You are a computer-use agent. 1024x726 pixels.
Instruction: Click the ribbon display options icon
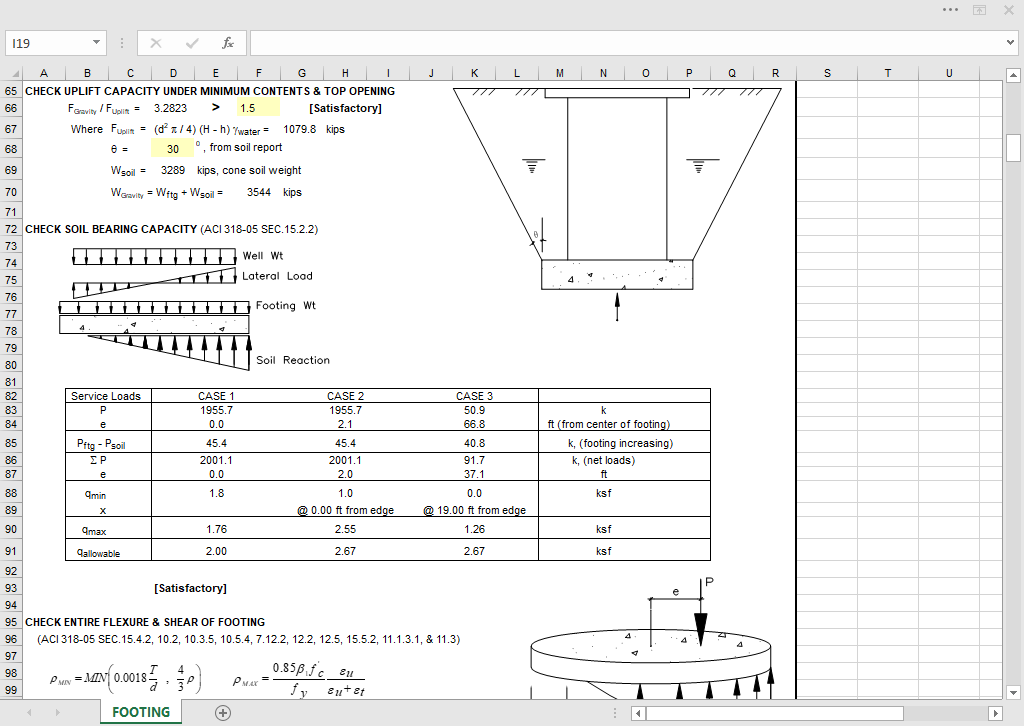click(x=980, y=10)
